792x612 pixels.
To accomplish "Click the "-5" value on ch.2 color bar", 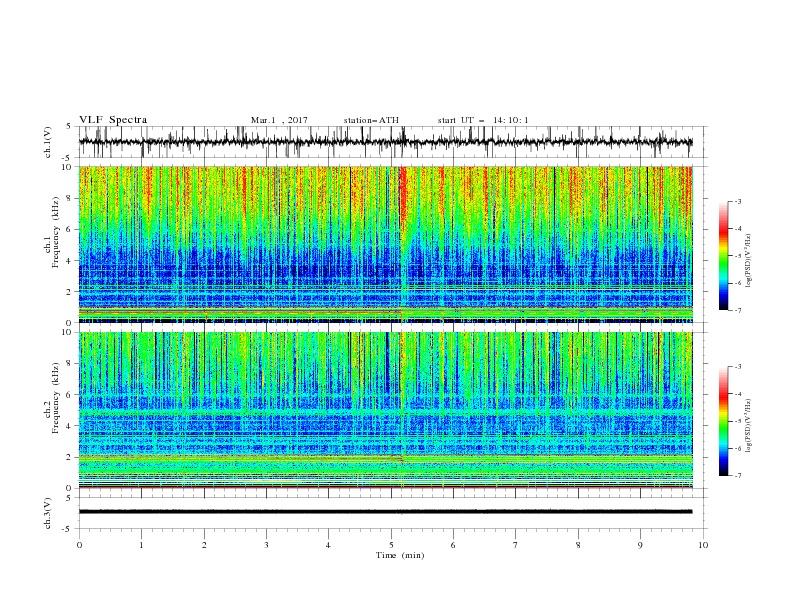I will tap(738, 421).
